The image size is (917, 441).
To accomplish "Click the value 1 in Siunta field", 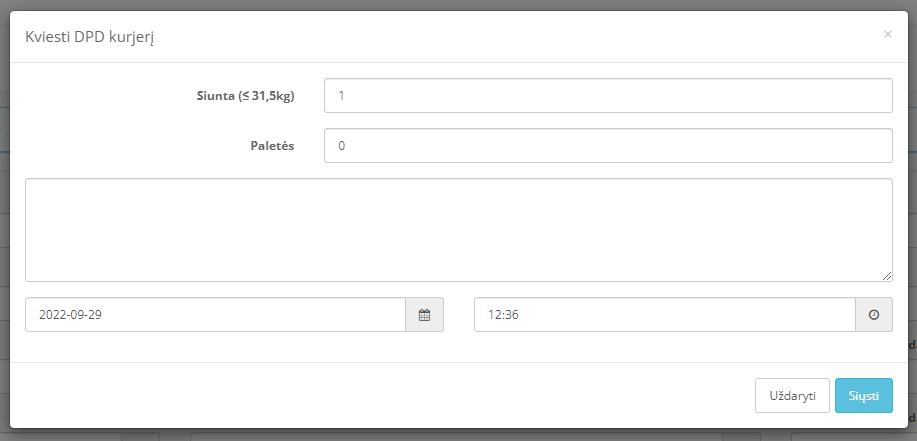I will (342, 95).
